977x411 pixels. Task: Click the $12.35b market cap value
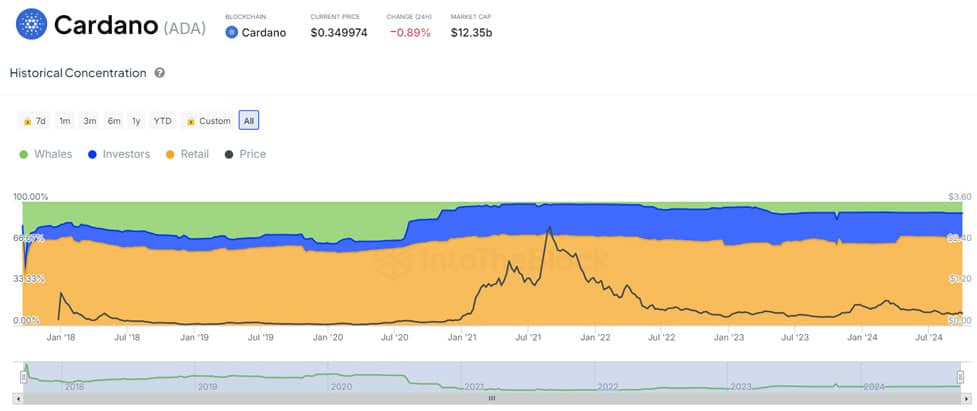coord(471,33)
